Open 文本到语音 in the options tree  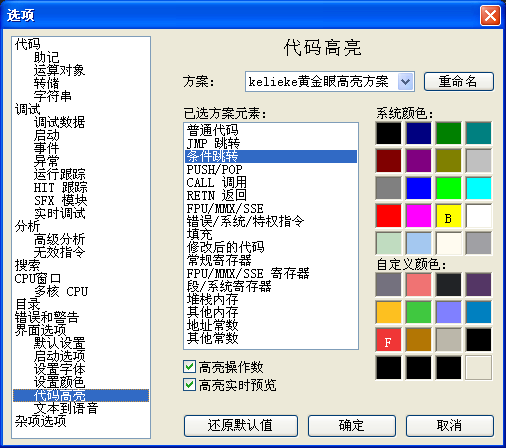[66, 408]
